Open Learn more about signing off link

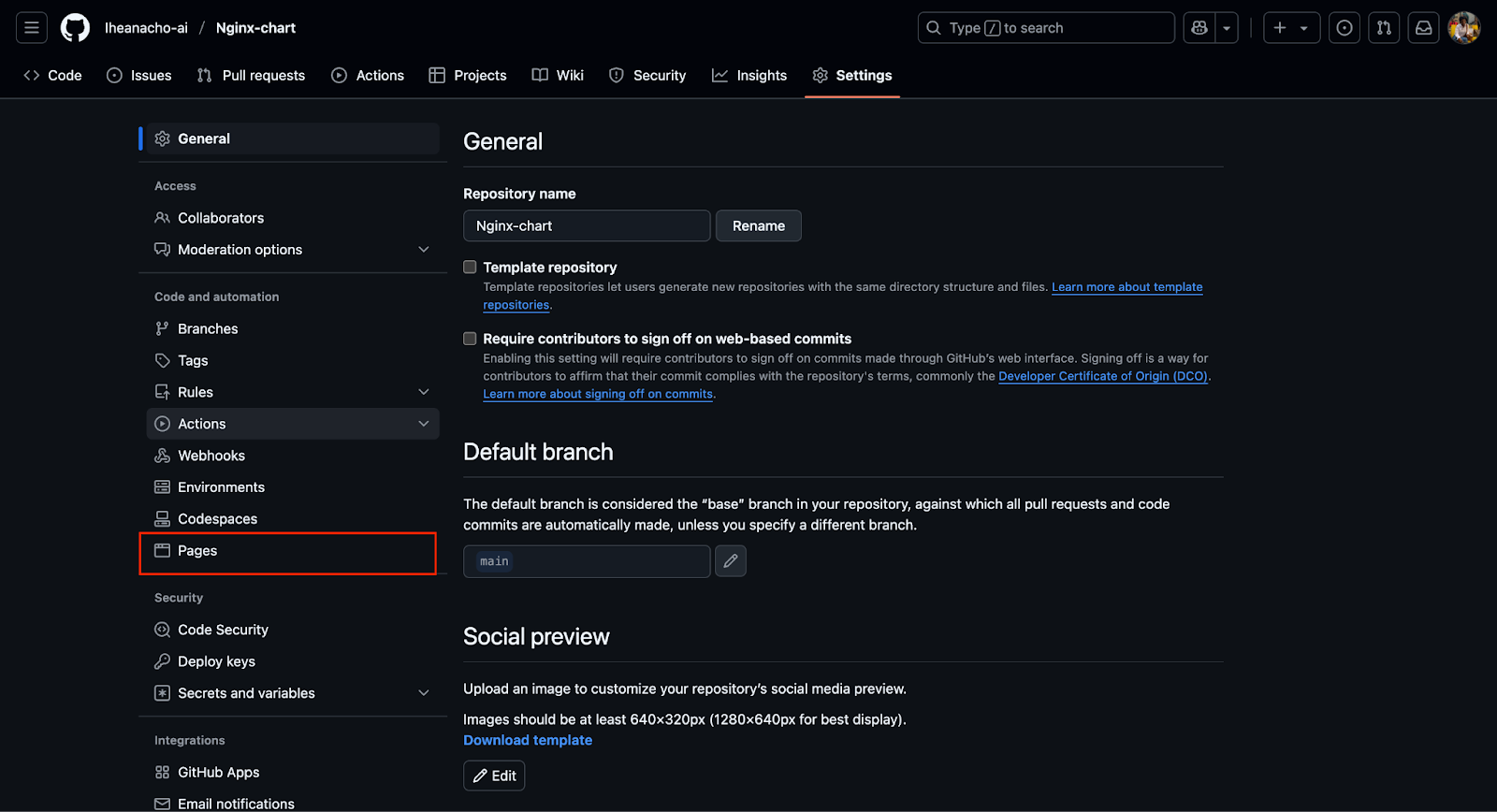pos(598,394)
